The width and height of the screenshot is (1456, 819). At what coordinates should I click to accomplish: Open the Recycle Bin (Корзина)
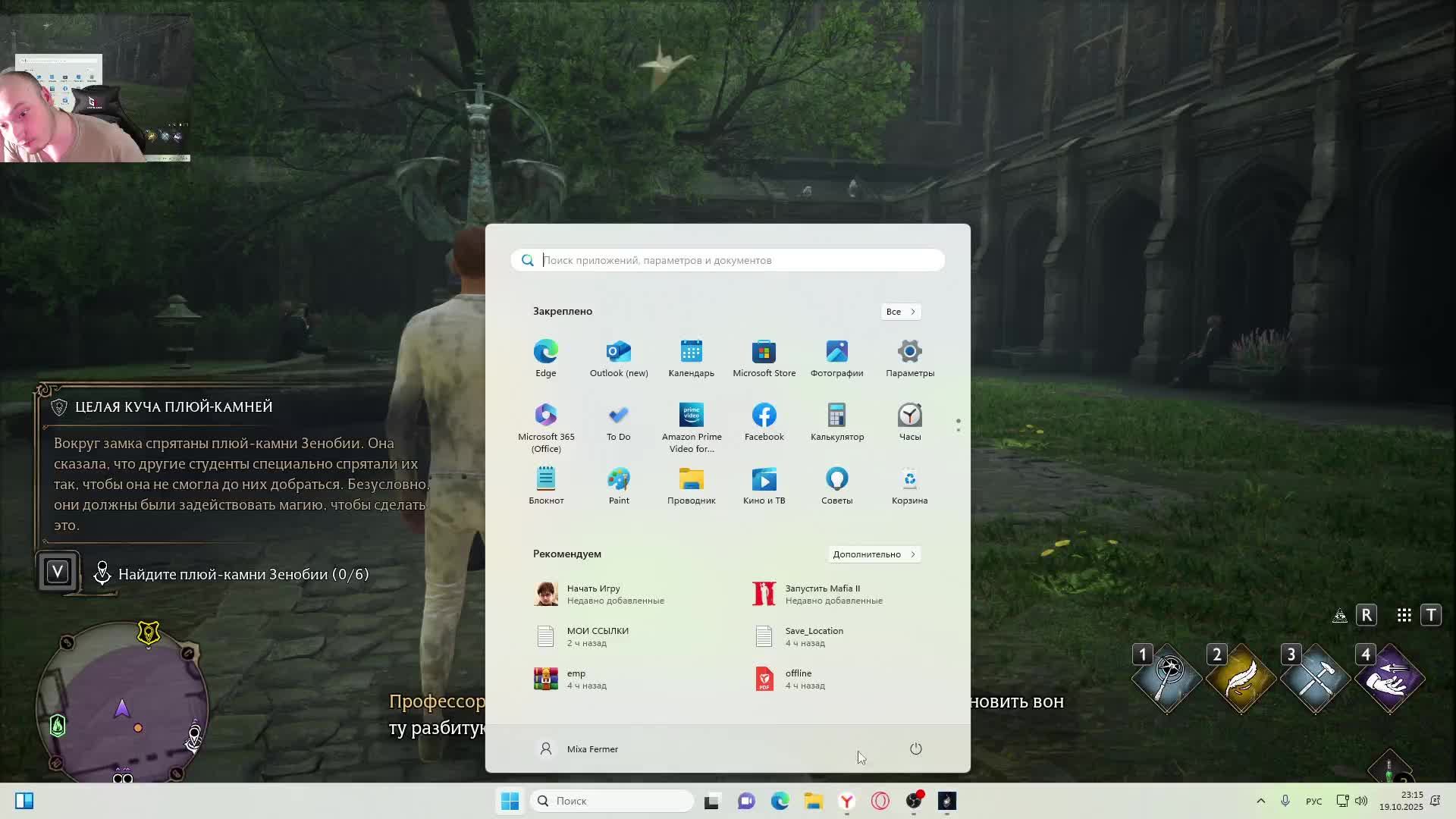tap(909, 485)
